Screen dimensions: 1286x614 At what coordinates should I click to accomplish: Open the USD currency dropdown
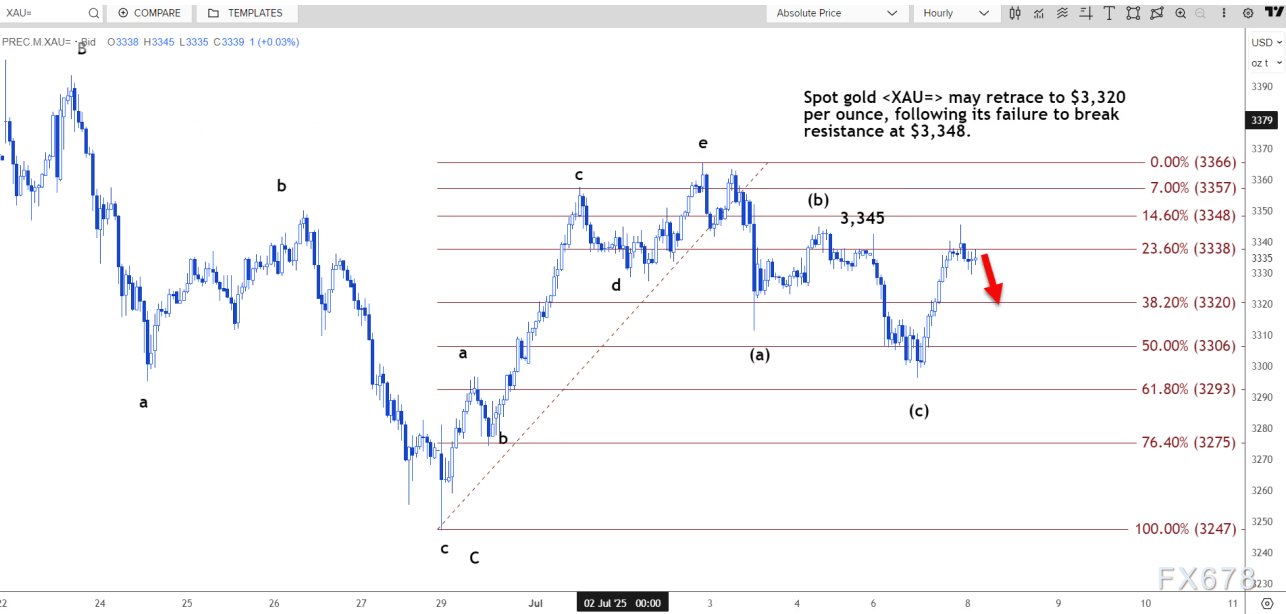coord(1265,42)
